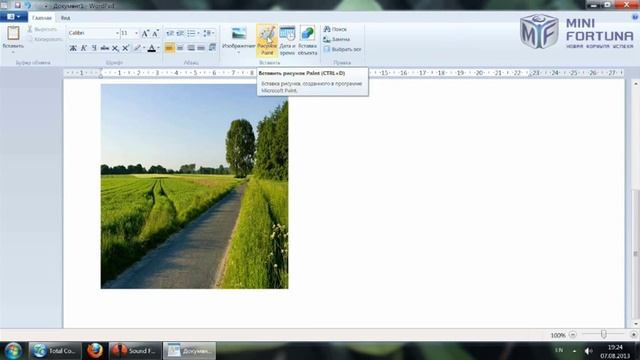Image resolution: width=640 pixels, height=360 pixels.
Task: Click the zoom slider handle
Action: 603,335
